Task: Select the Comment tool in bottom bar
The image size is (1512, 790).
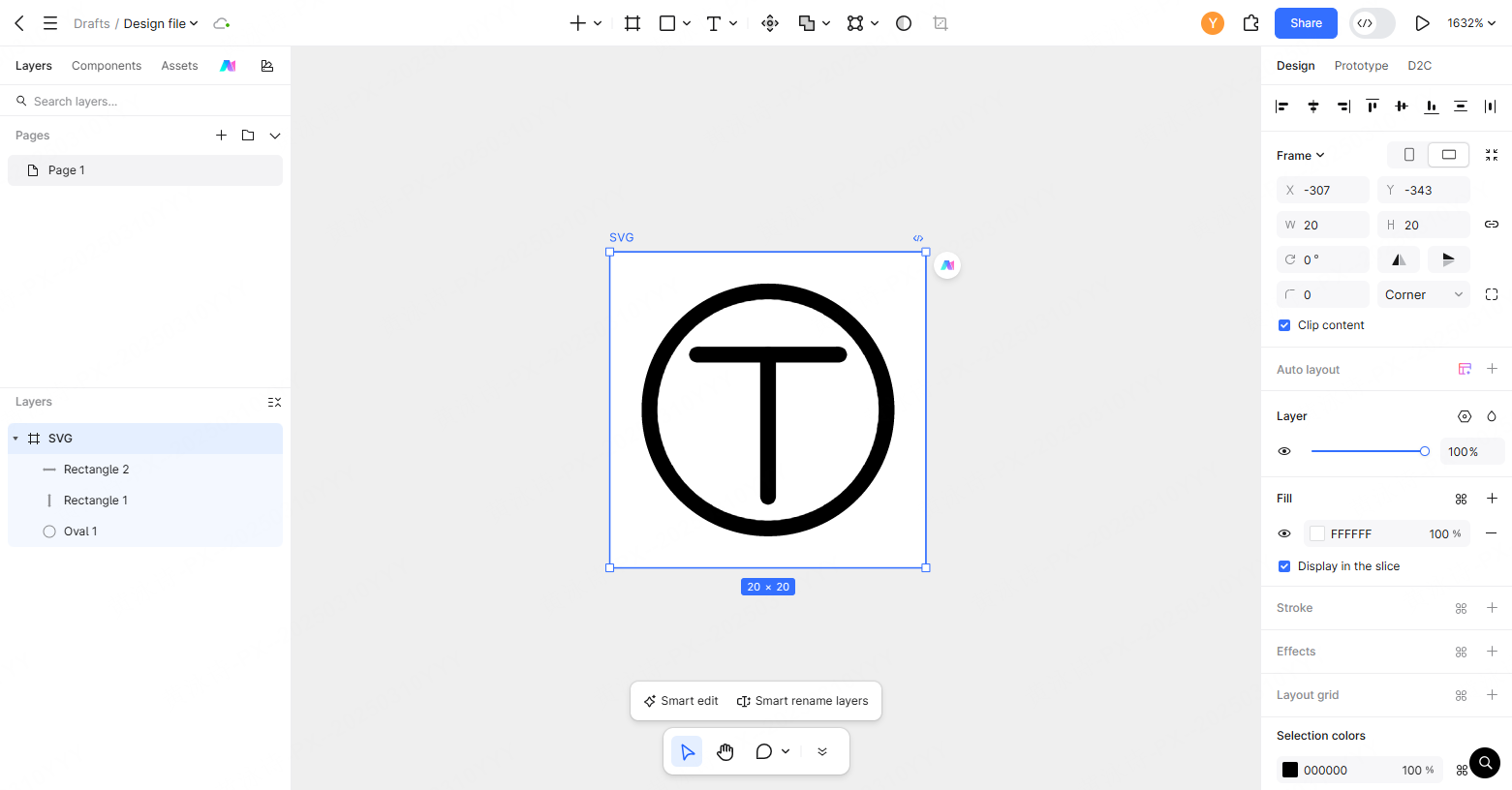Action: (764, 752)
